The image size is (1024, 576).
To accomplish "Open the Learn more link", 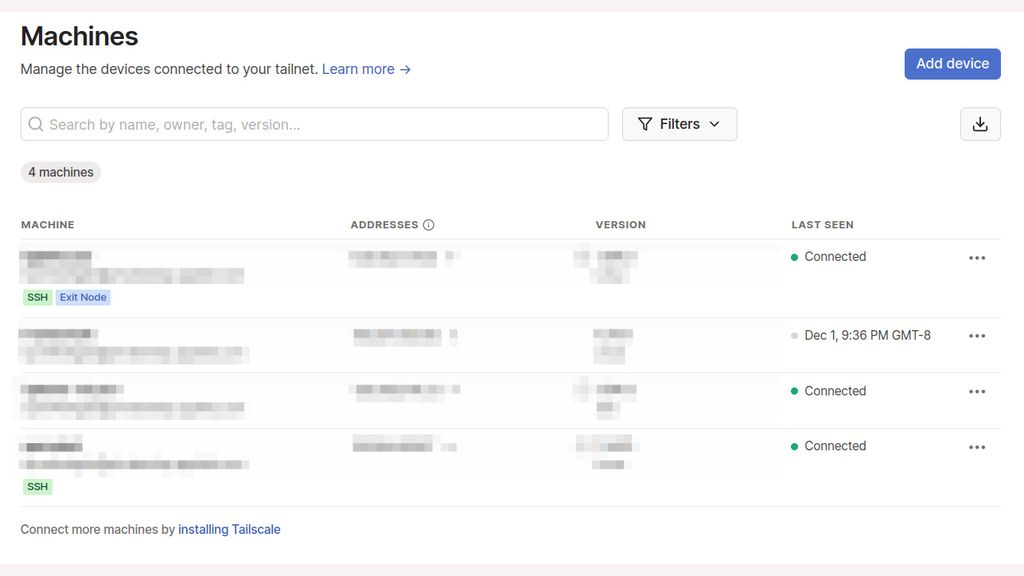I will (x=366, y=69).
